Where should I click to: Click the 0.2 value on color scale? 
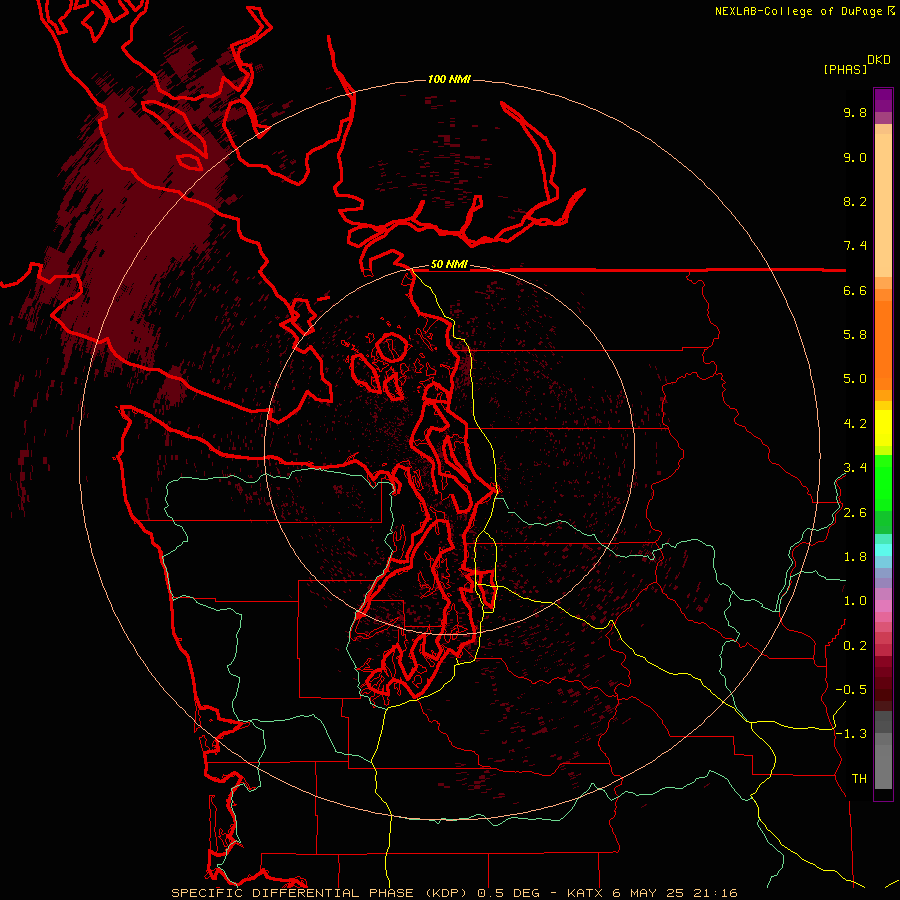coord(855,646)
